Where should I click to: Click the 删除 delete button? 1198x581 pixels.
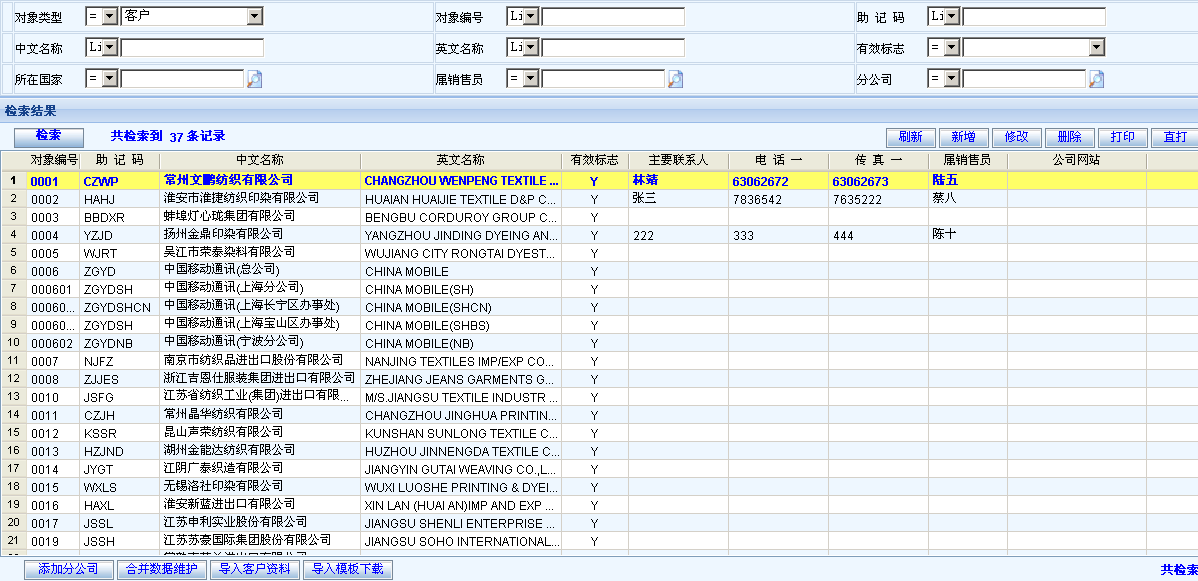[1069, 137]
